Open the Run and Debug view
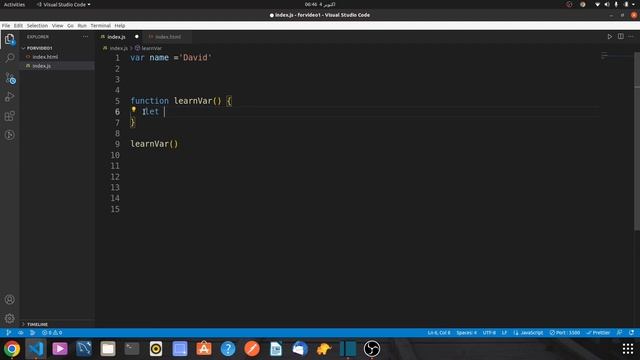 pyautogui.click(x=10, y=97)
